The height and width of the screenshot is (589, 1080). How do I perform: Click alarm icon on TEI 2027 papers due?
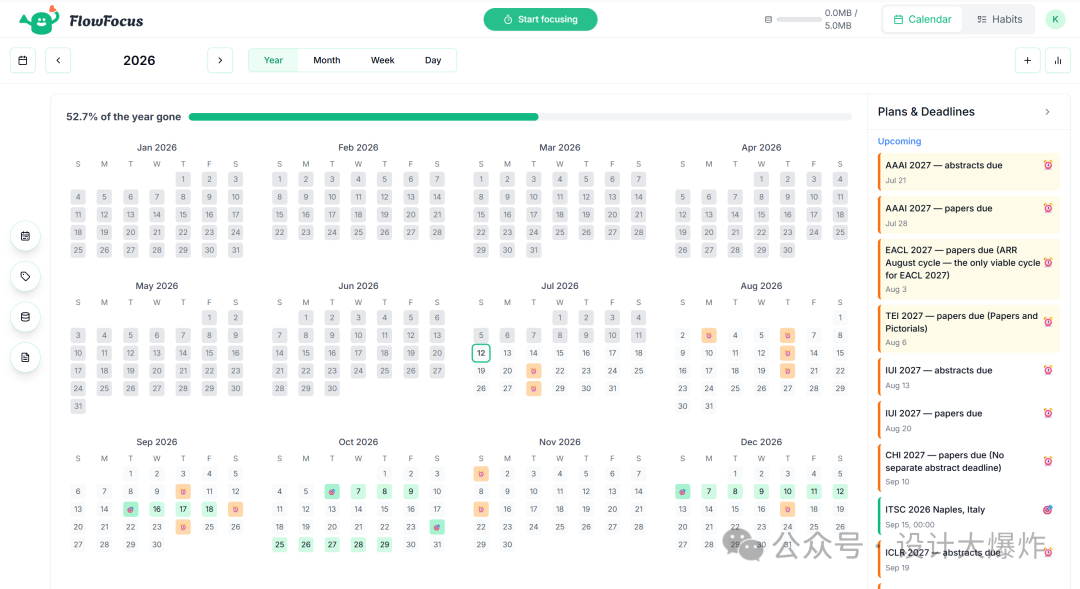1048,322
